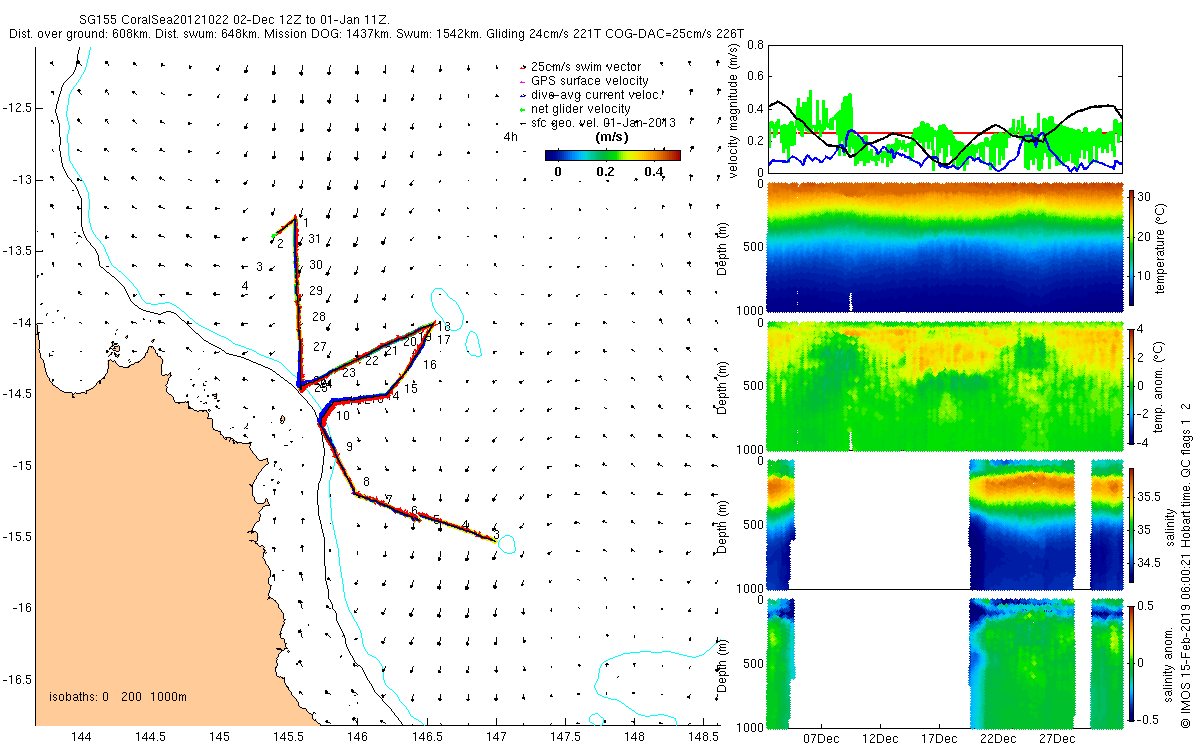Click waypoint number 29 on the glider track
This screenshot has width=1200, height=750.
click(x=316, y=291)
